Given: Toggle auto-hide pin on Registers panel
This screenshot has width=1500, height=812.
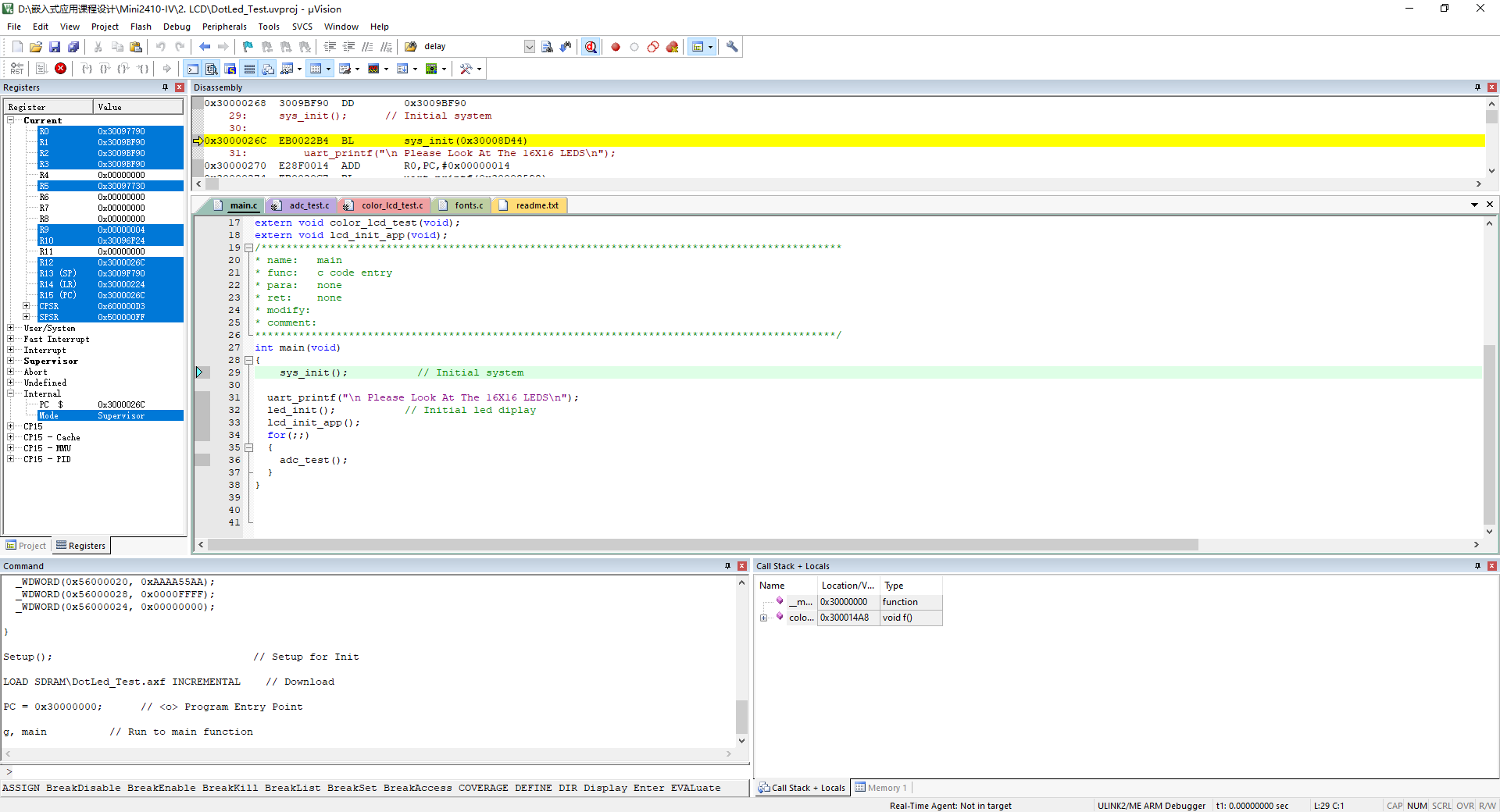Looking at the screenshot, I should point(165,87).
